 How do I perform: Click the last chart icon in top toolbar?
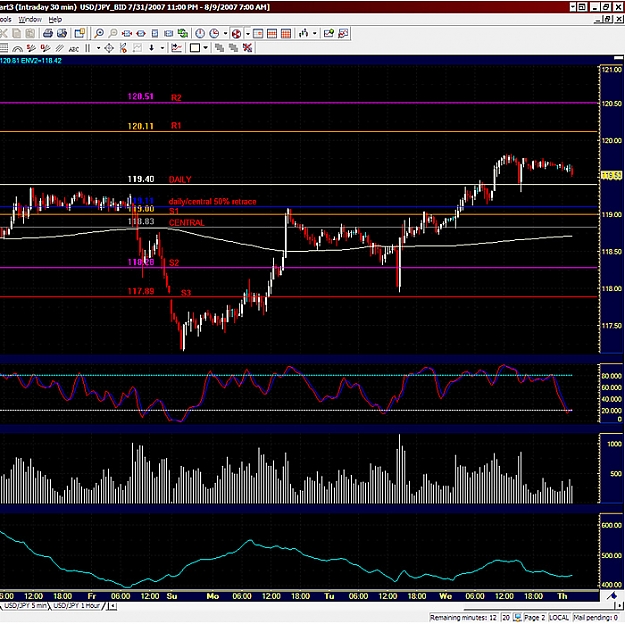pyautogui.click(x=343, y=33)
